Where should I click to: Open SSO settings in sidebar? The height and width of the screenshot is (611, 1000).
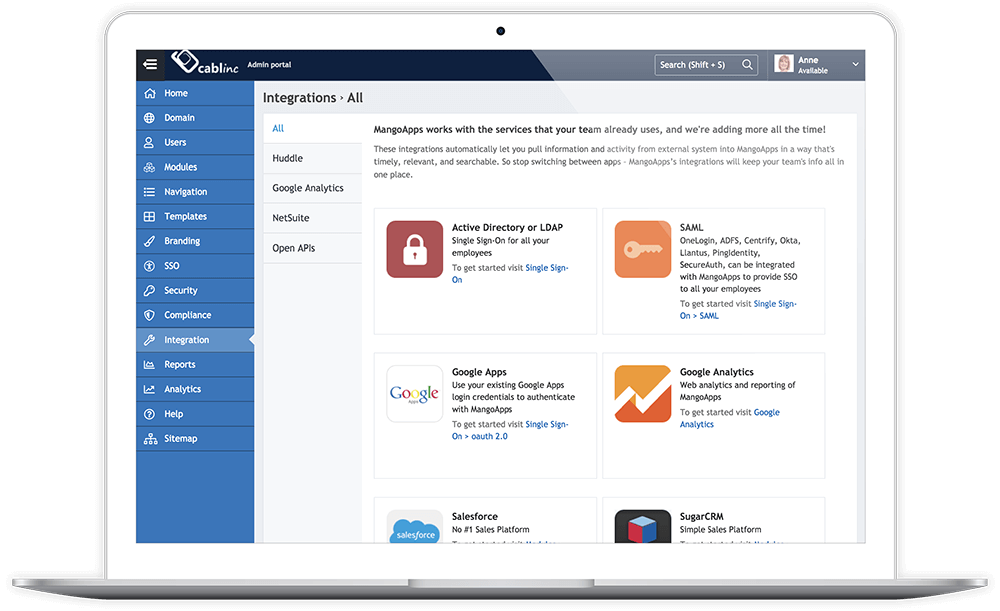[195, 266]
